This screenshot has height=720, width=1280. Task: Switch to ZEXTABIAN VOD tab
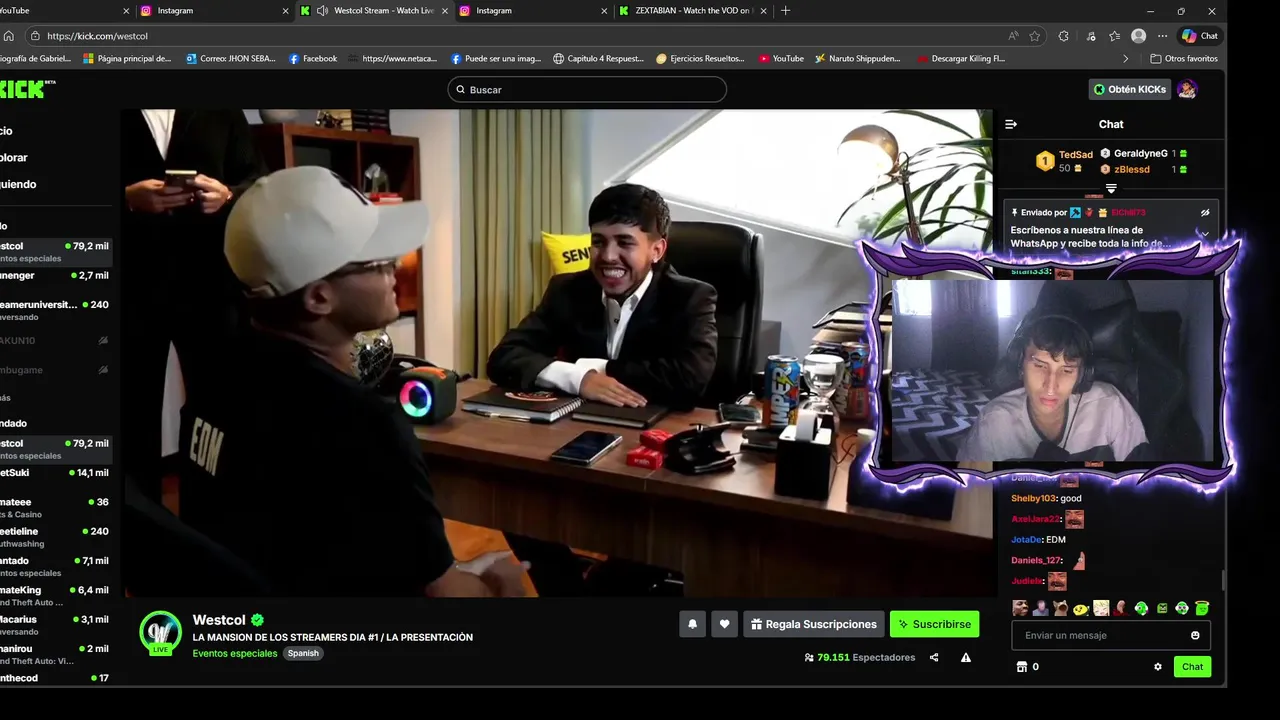pyautogui.click(x=692, y=11)
